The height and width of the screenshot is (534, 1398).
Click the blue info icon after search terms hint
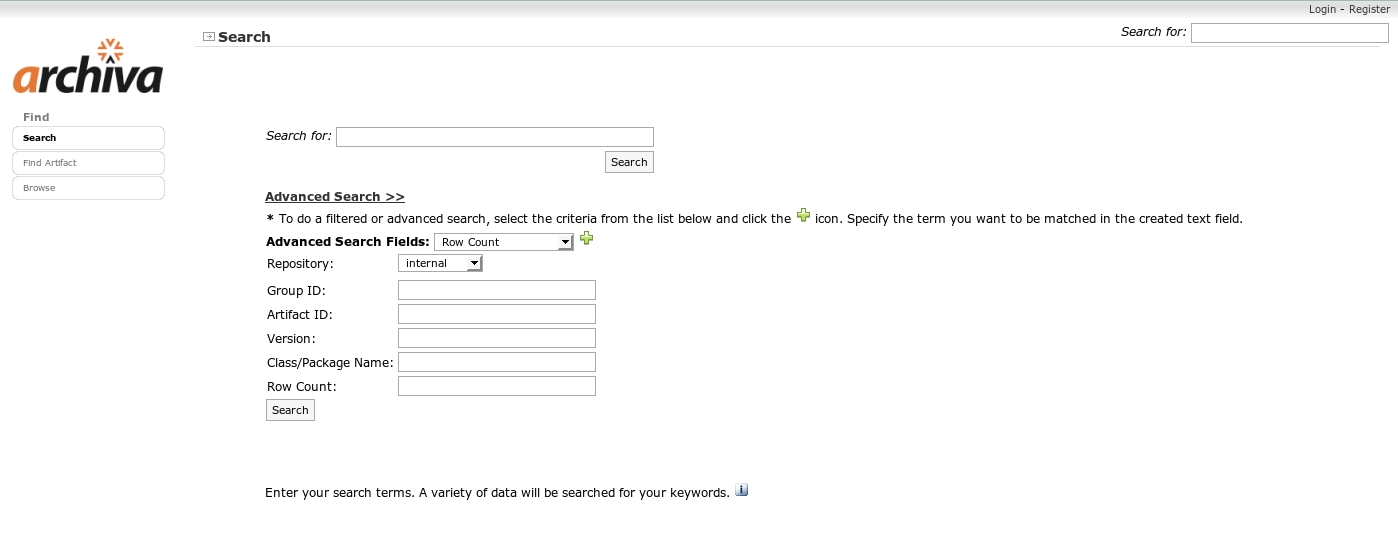click(741, 490)
